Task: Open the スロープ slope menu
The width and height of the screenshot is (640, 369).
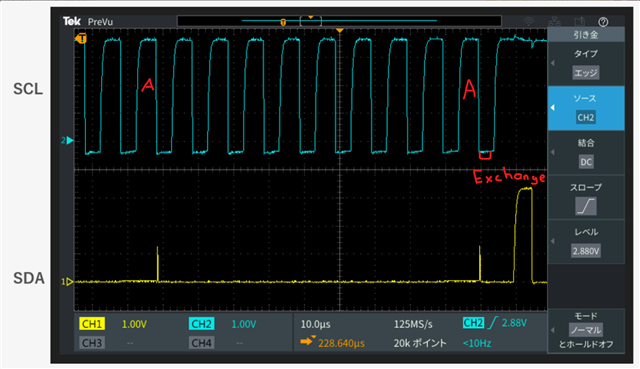Action: tap(586, 197)
